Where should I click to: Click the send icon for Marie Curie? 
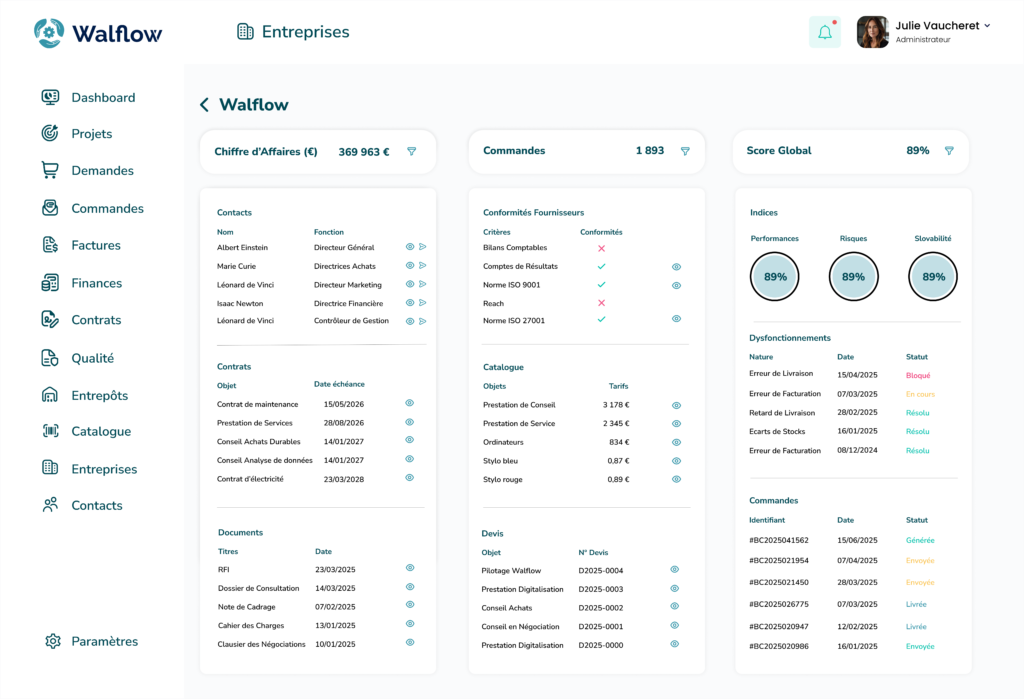coord(423,266)
